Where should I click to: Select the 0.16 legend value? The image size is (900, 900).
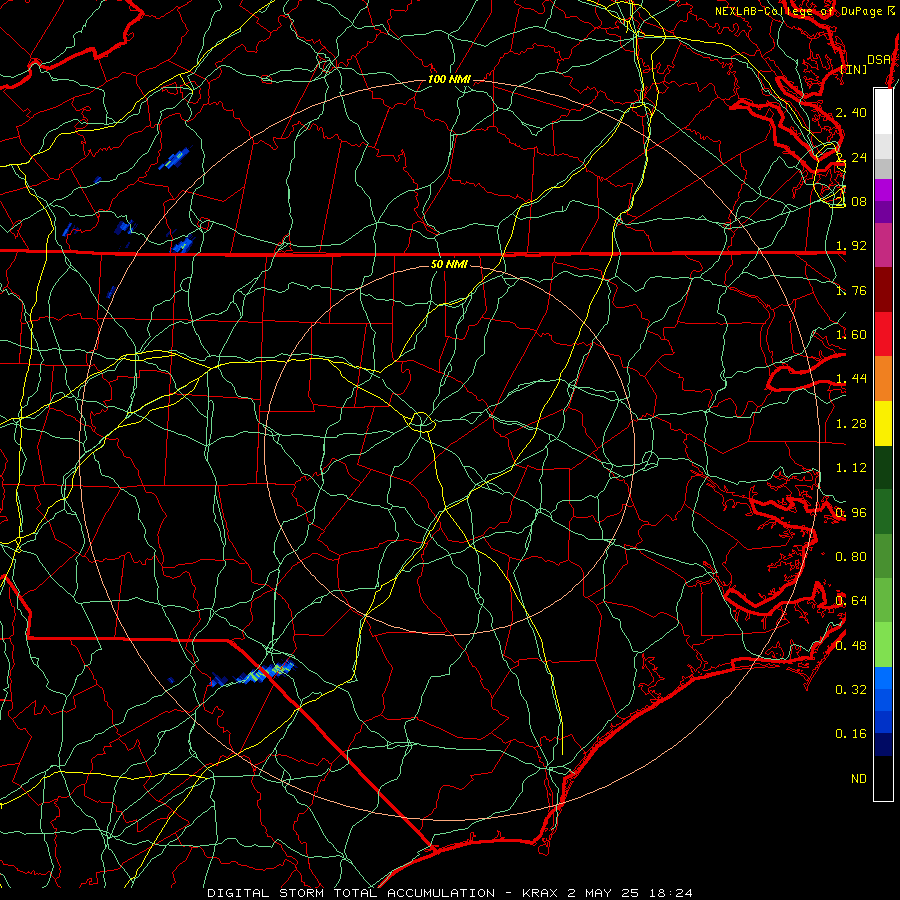pyautogui.click(x=851, y=734)
